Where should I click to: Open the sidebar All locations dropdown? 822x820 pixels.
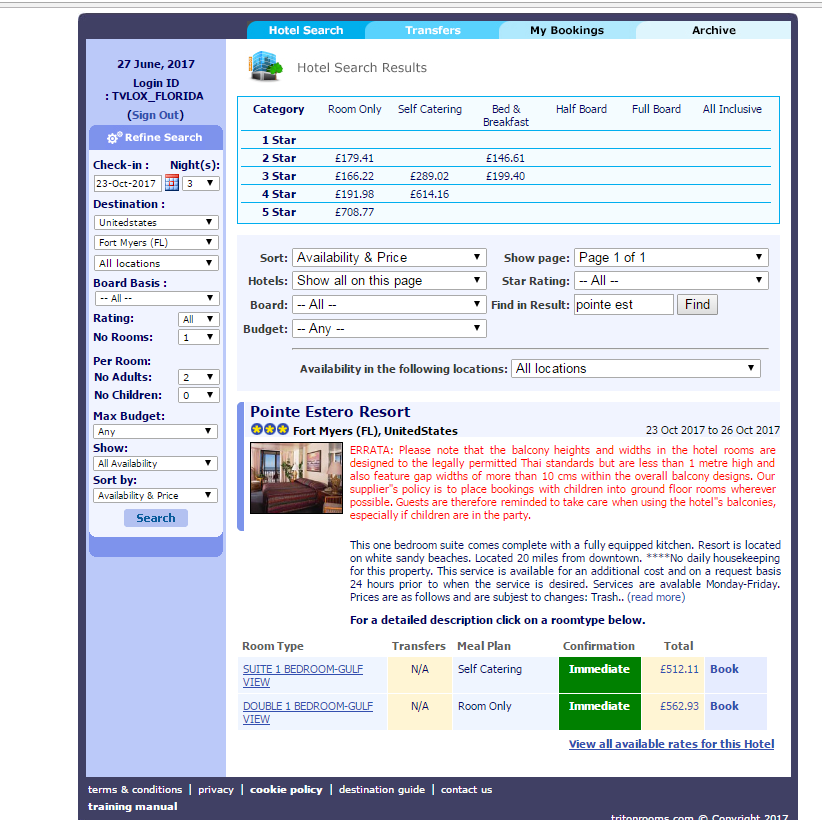[x=156, y=263]
